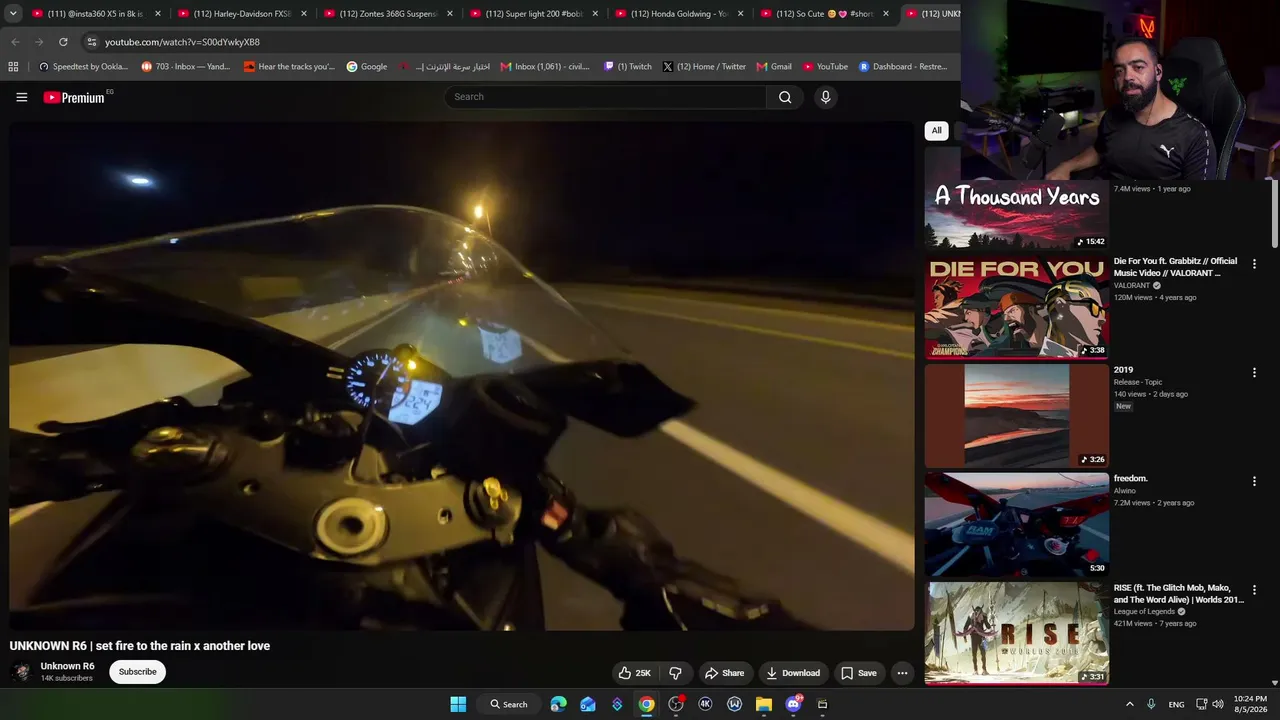The image size is (1280, 720).
Task: Switch to Chrome in the taskbar
Action: point(647,704)
